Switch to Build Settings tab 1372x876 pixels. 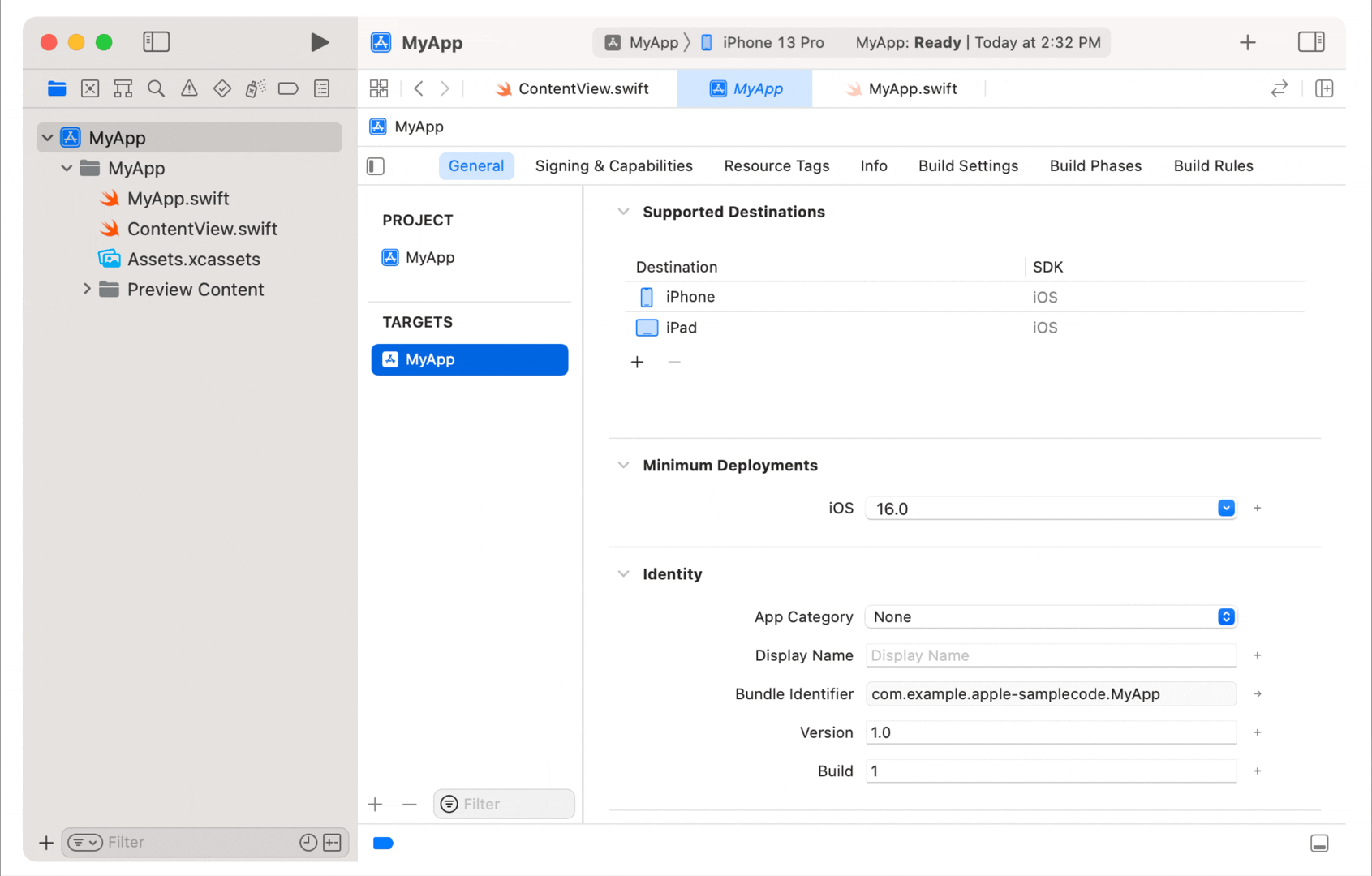(x=968, y=166)
